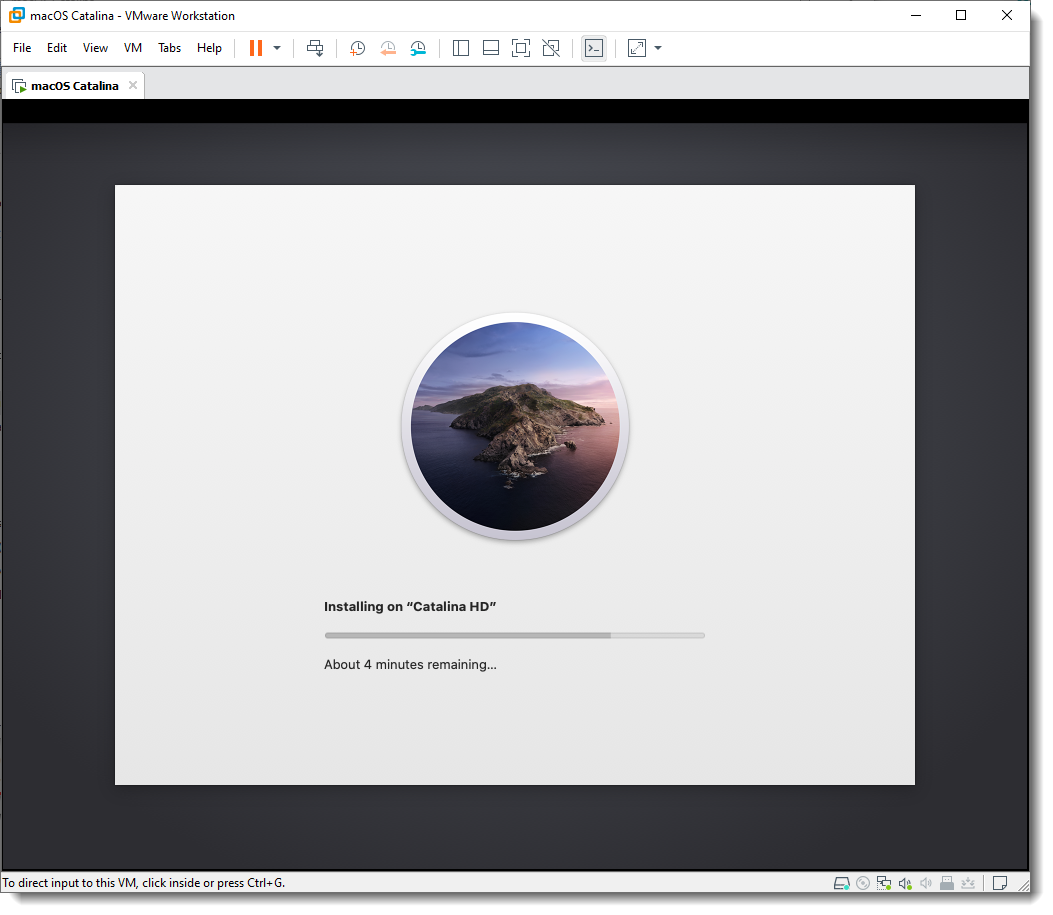Click the install tools download status icon
The width and height of the screenshot is (1053, 915).
pos(968,884)
